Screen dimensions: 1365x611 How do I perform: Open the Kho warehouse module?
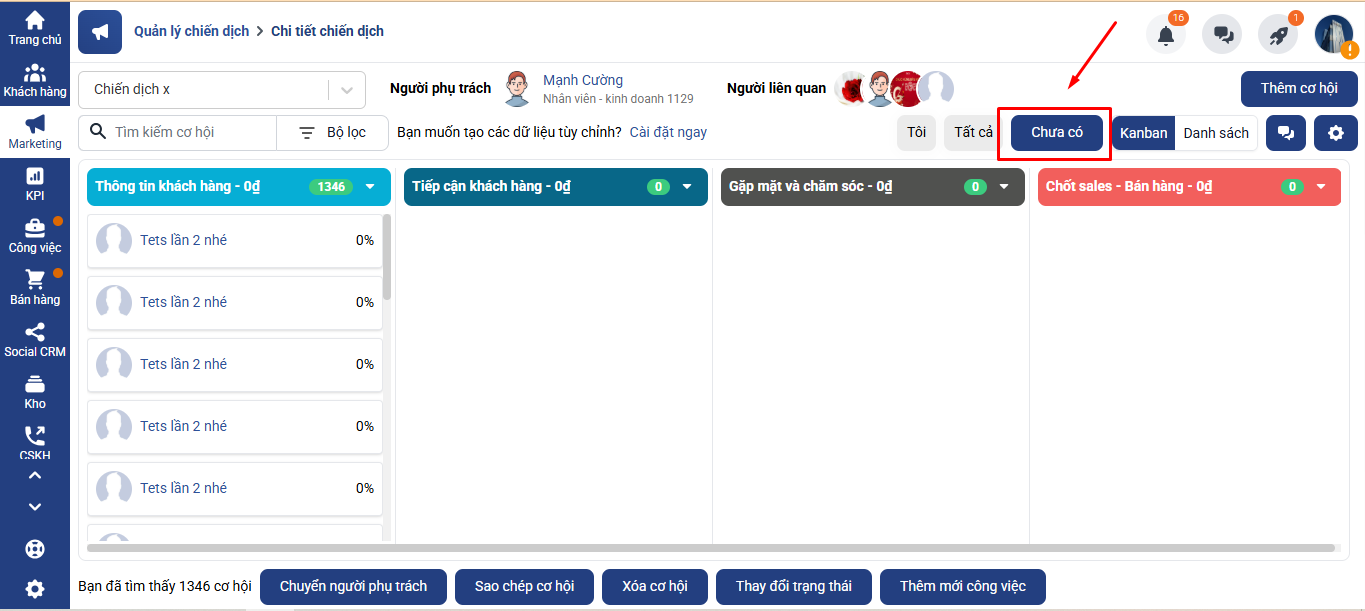click(35, 391)
